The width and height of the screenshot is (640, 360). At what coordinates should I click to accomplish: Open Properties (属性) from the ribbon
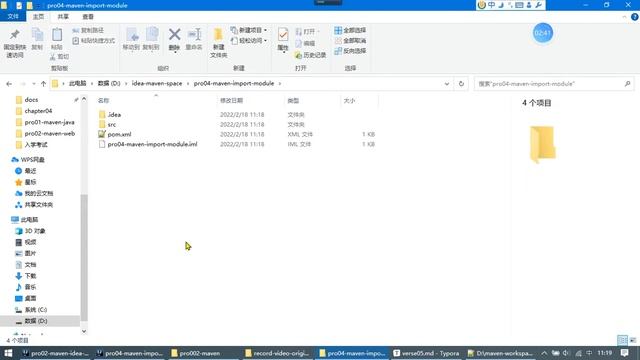(x=283, y=39)
